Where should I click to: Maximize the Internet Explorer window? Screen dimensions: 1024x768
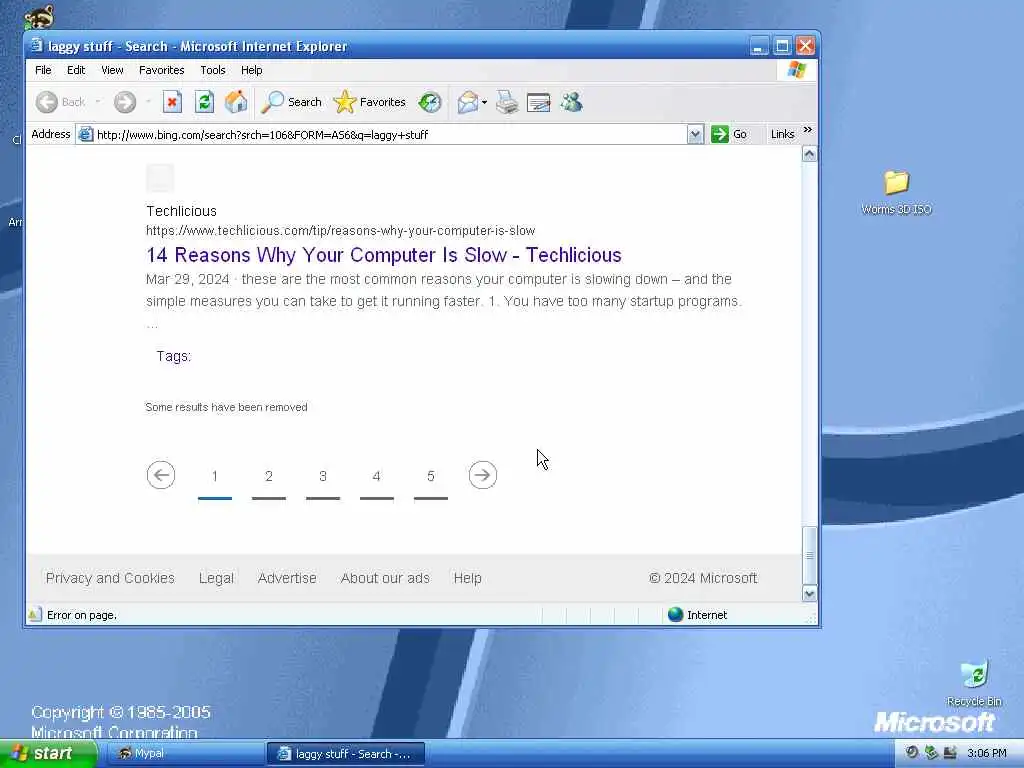pos(782,46)
